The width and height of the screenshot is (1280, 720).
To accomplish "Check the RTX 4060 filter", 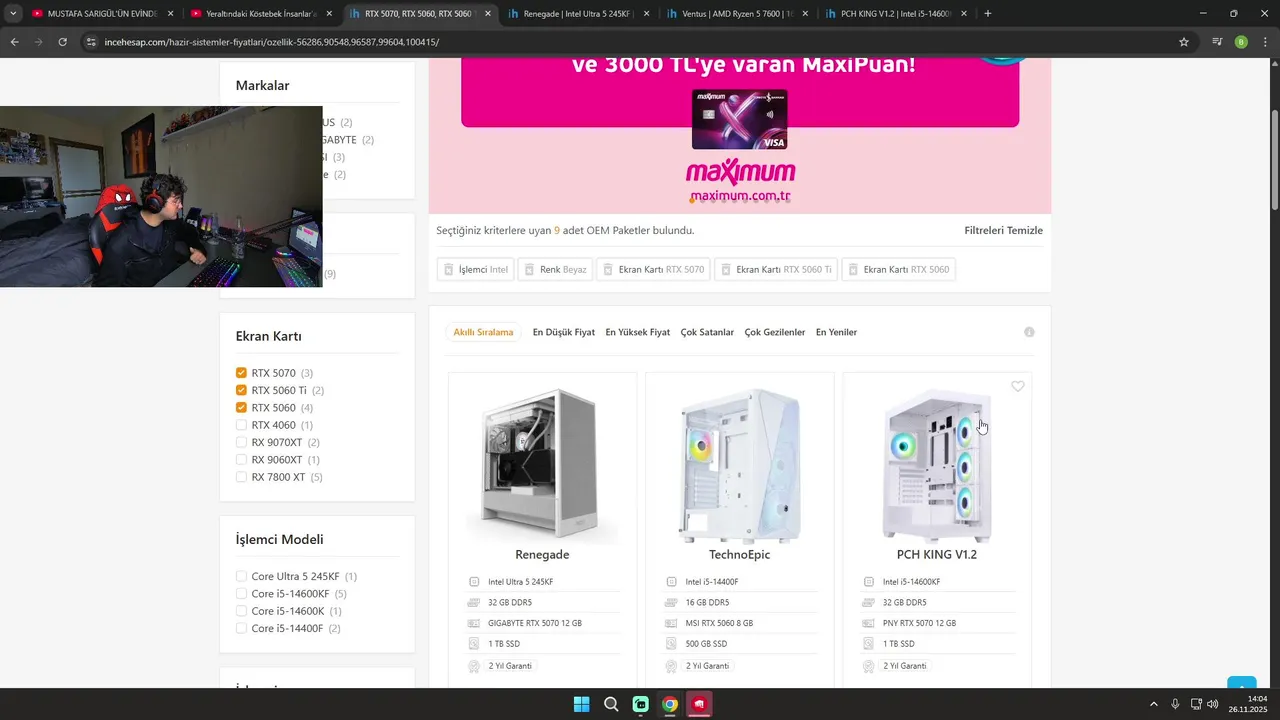I will point(241,425).
